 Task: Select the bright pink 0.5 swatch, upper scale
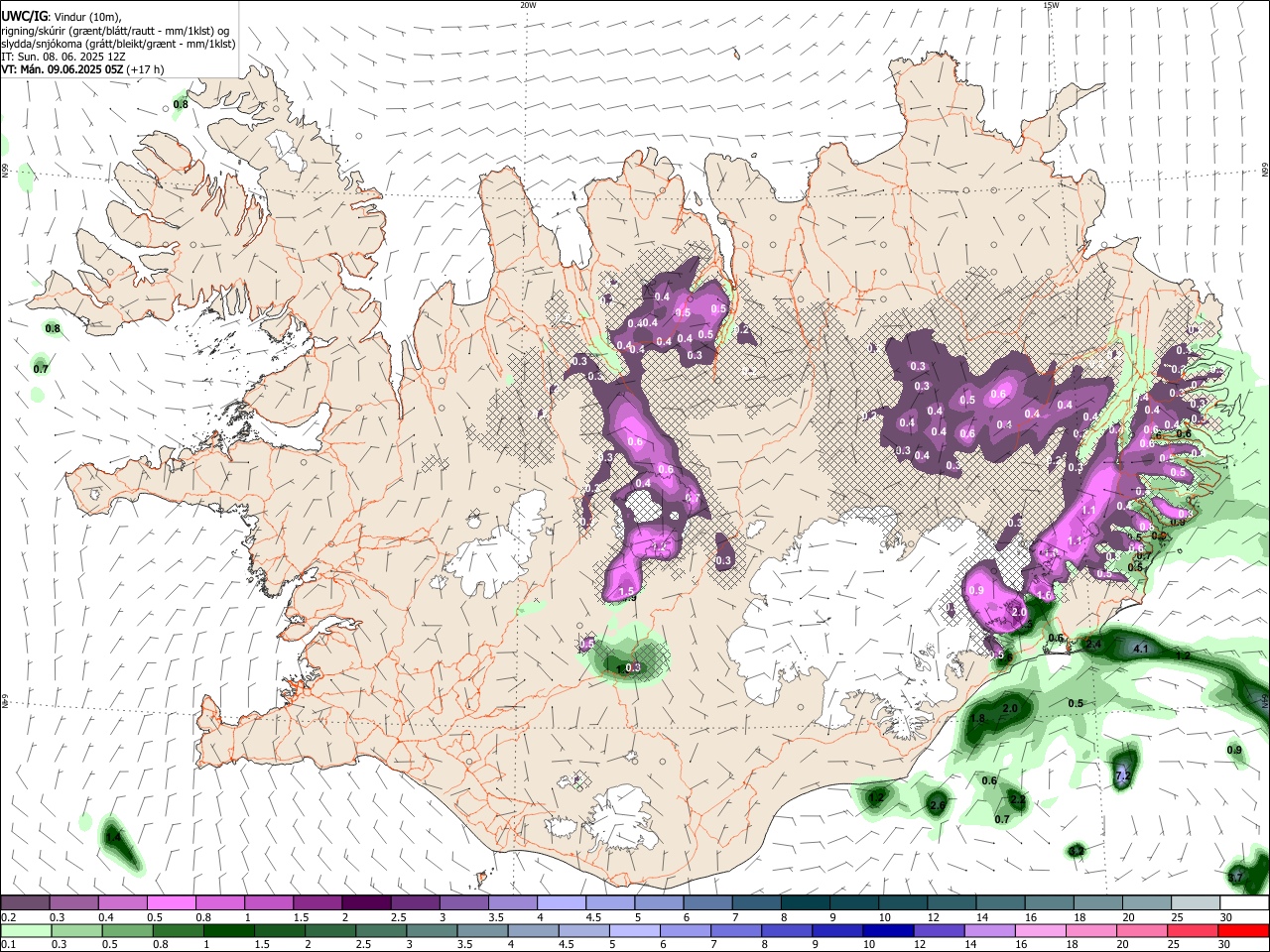[172, 903]
